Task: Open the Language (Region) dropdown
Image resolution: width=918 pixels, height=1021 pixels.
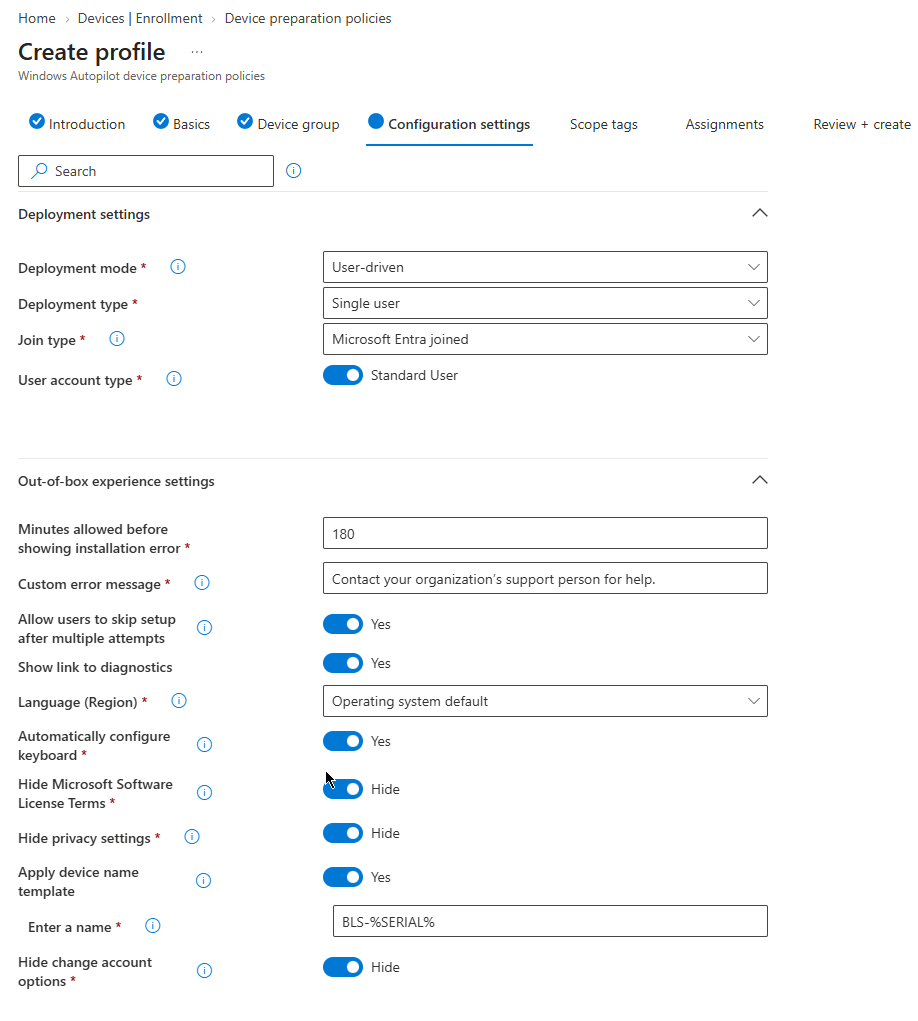Action: (x=545, y=701)
